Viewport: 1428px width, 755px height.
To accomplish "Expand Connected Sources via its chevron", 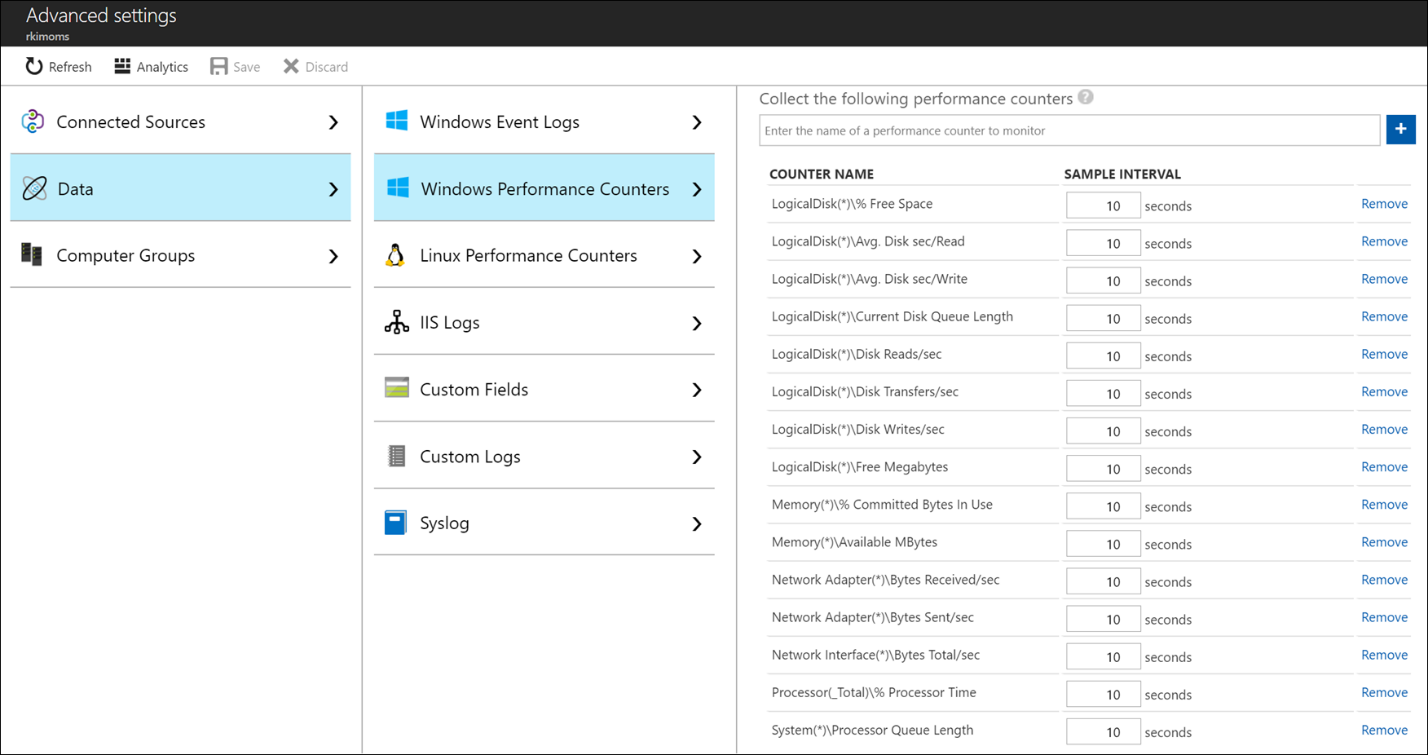I will click(334, 121).
